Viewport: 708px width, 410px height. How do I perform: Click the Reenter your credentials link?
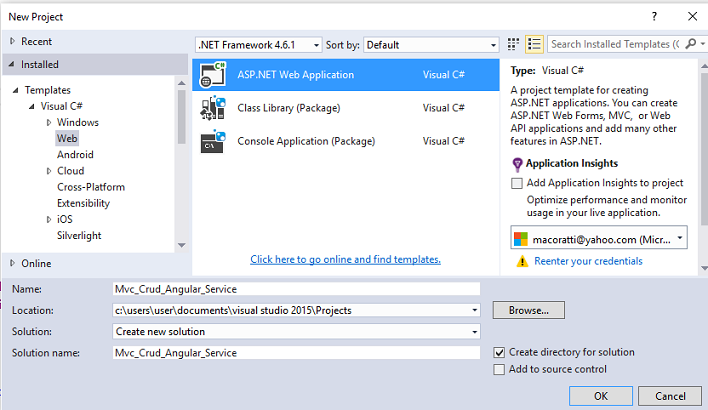[x=588, y=261]
